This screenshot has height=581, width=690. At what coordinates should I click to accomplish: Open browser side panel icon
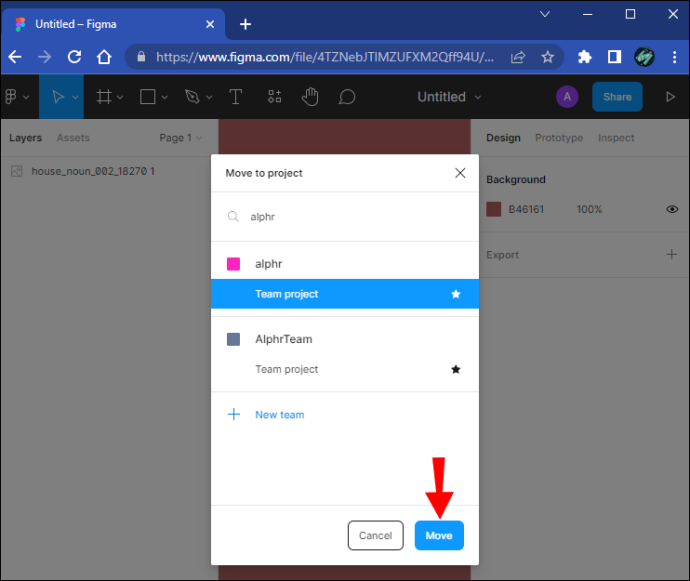click(614, 57)
